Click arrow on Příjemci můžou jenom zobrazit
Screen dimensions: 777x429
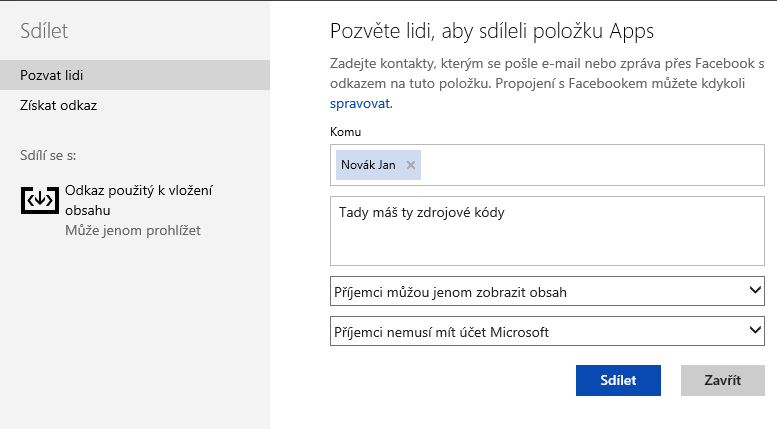(x=755, y=290)
